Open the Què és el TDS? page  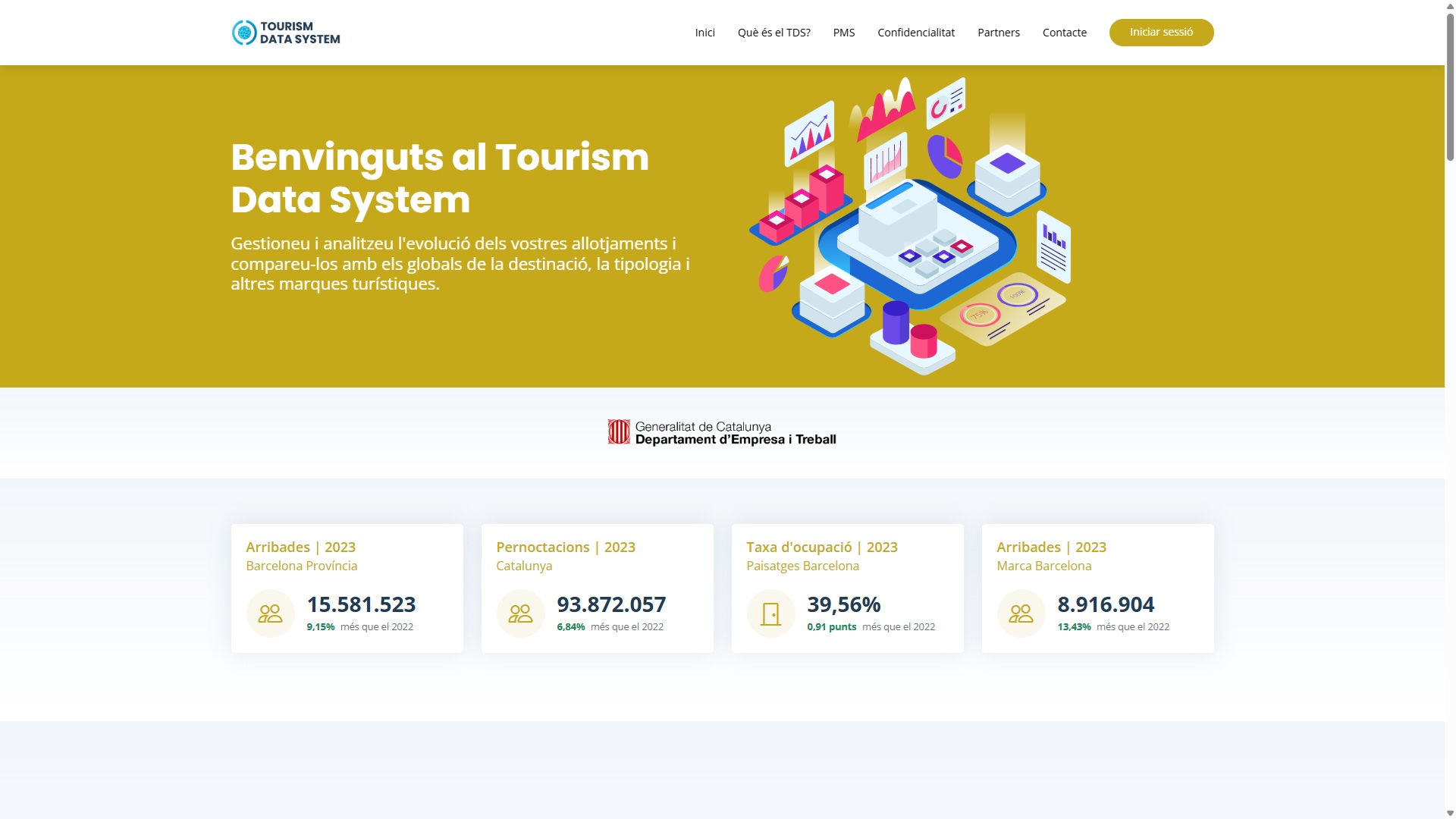[773, 33]
